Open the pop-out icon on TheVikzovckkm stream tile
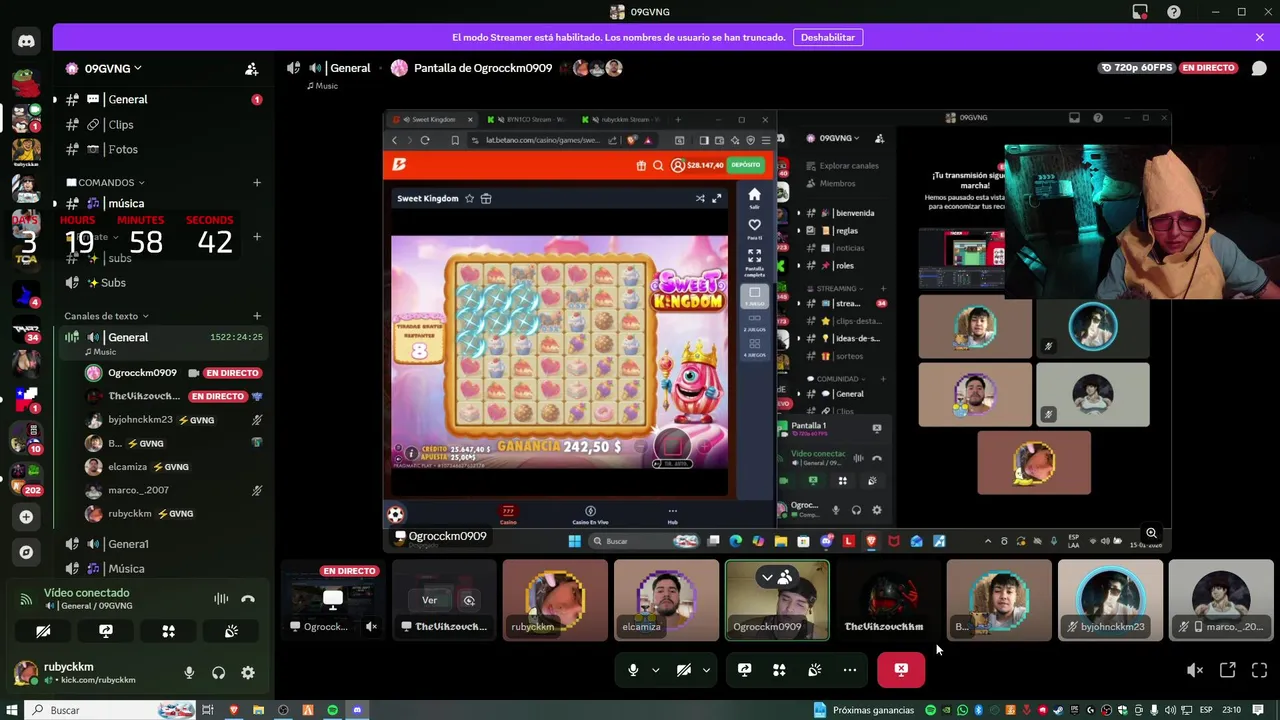 click(469, 600)
